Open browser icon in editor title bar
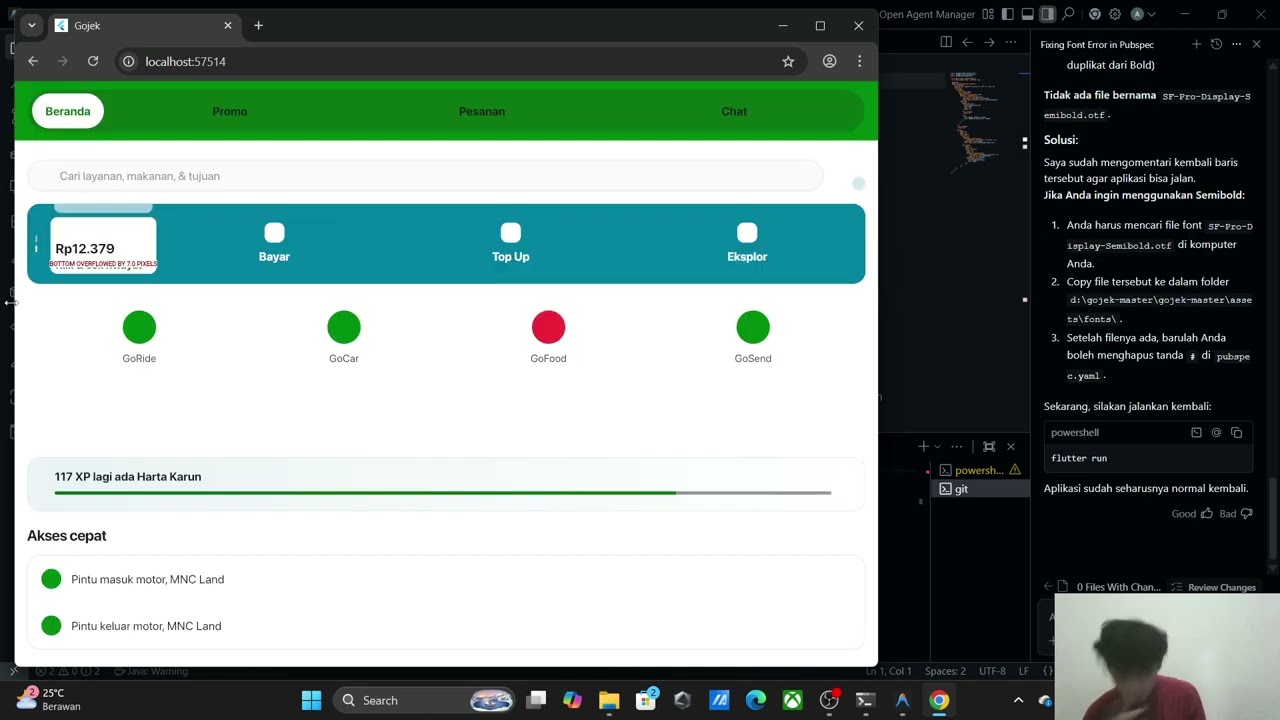 coord(1095,14)
